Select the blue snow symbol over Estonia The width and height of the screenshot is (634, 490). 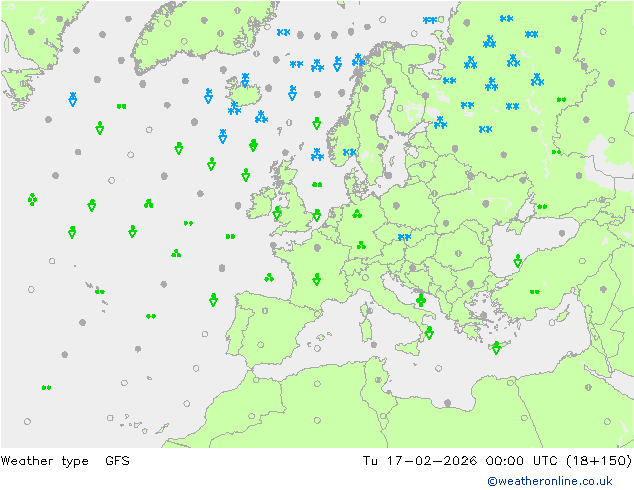pyautogui.click(x=440, y=122)
